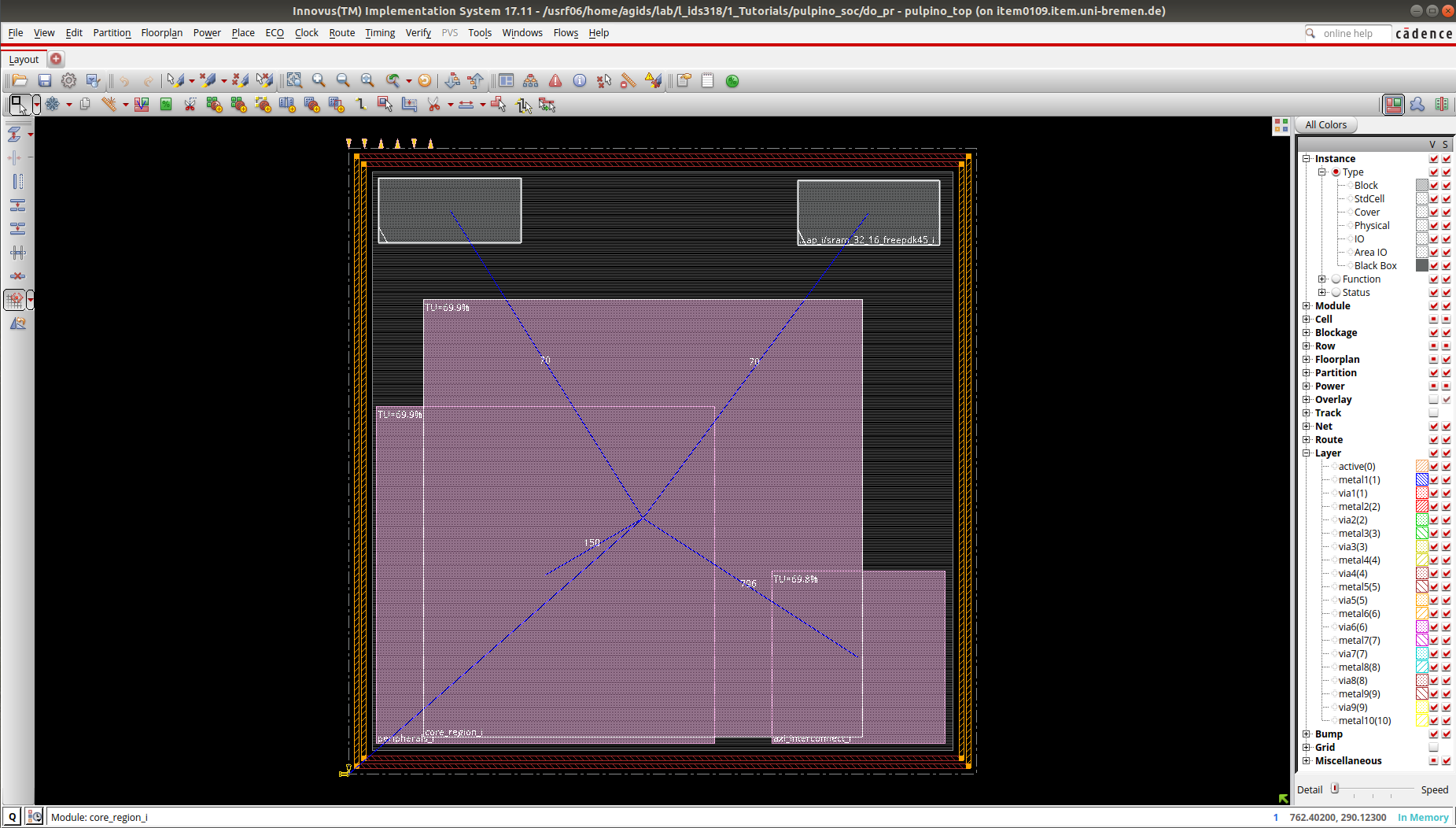Screen dimensions: 1456x828
Task: Switch to physical view icon
Action: pyautogui.click(x=1442, y=104)
